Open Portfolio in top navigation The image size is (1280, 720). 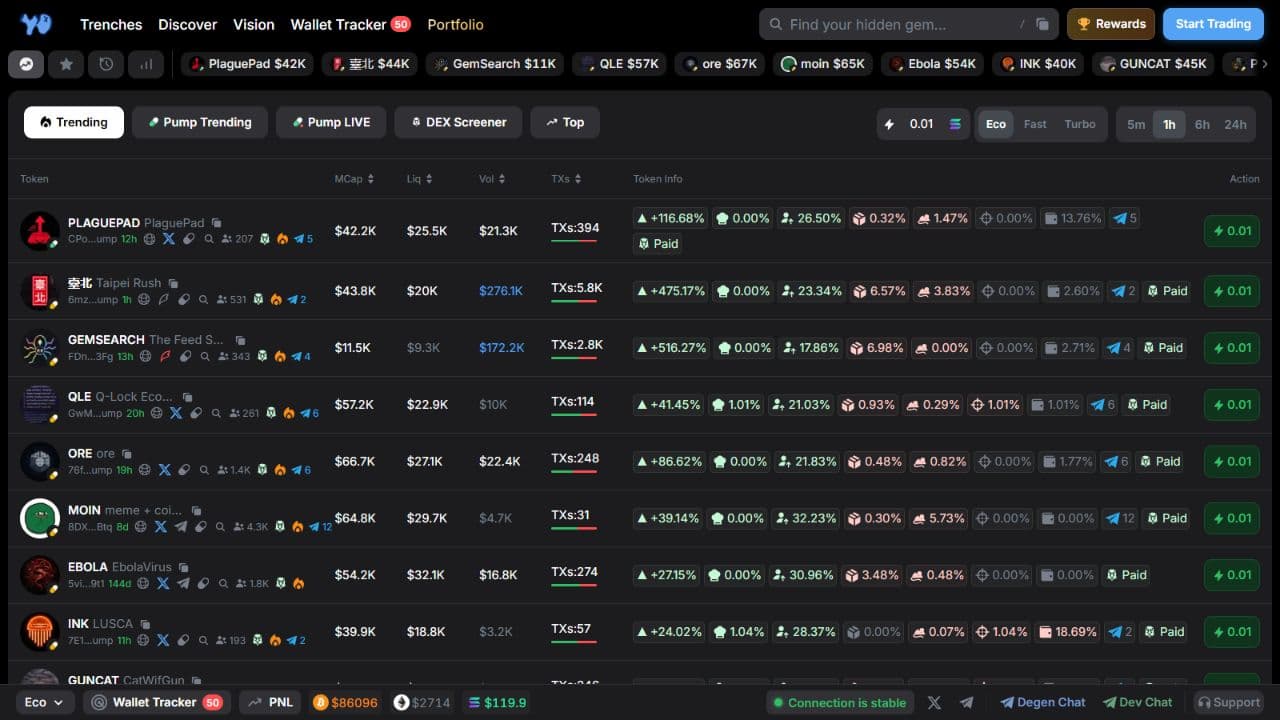455,24
